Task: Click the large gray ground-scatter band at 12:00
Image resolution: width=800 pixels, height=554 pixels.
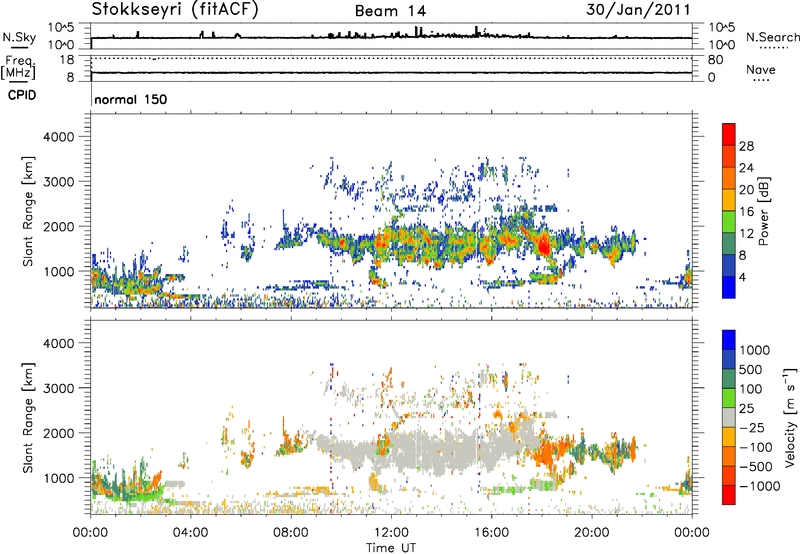Action: pyautogui.click(x=439, y=453)
